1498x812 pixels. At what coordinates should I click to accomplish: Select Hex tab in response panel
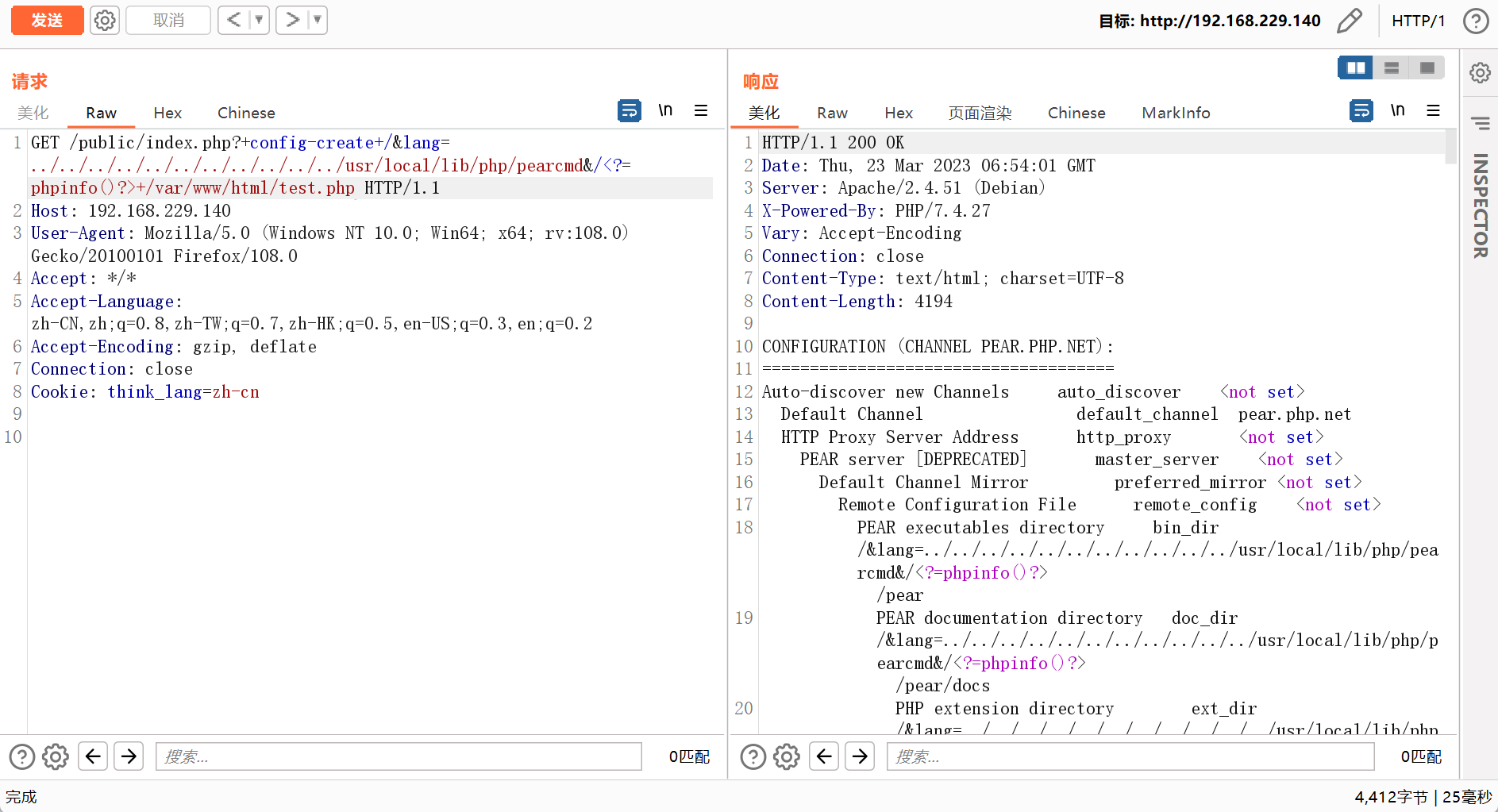[899, 113]
